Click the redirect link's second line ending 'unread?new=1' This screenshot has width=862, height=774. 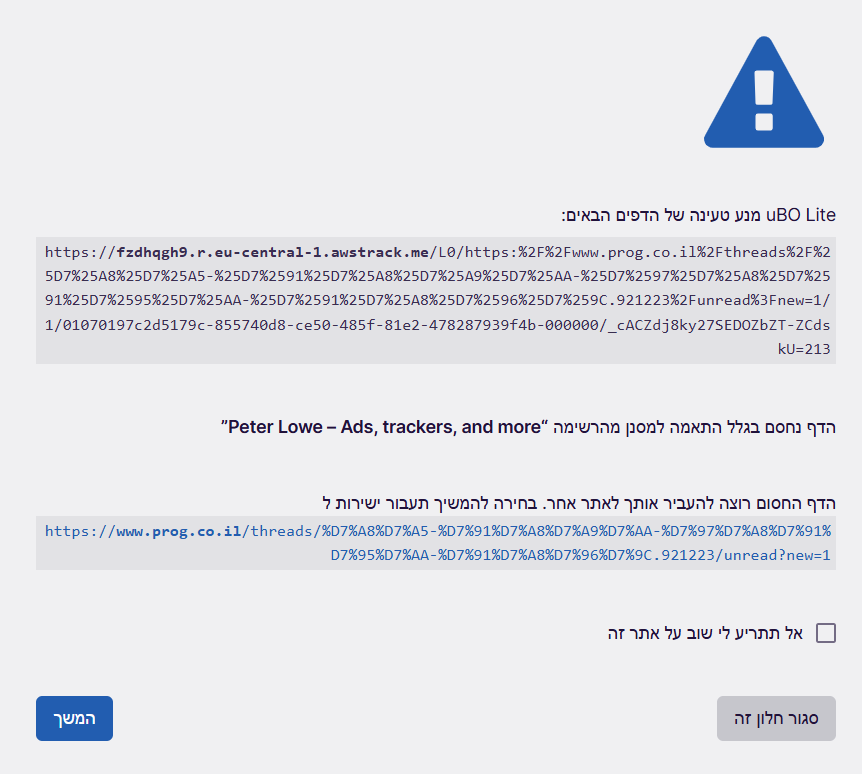580,554
